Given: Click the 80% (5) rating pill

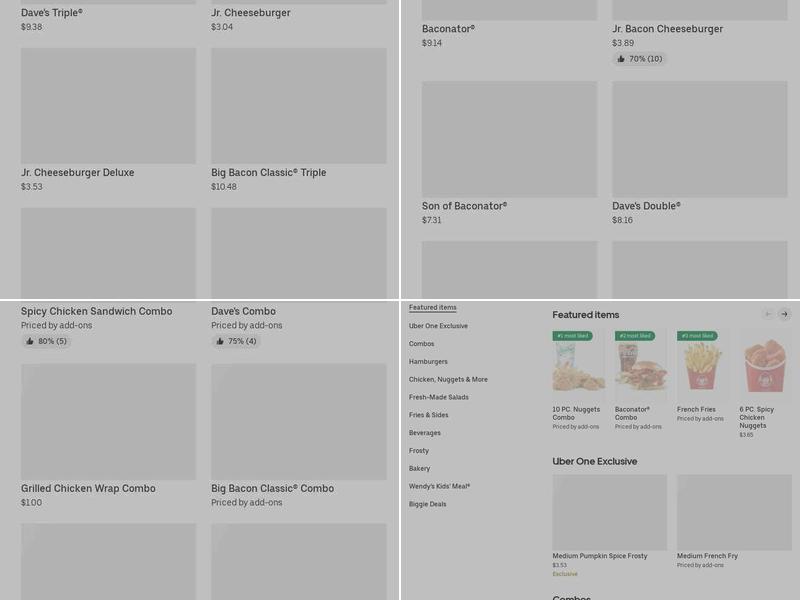Looking at the screenshot, I should [46, 341].
